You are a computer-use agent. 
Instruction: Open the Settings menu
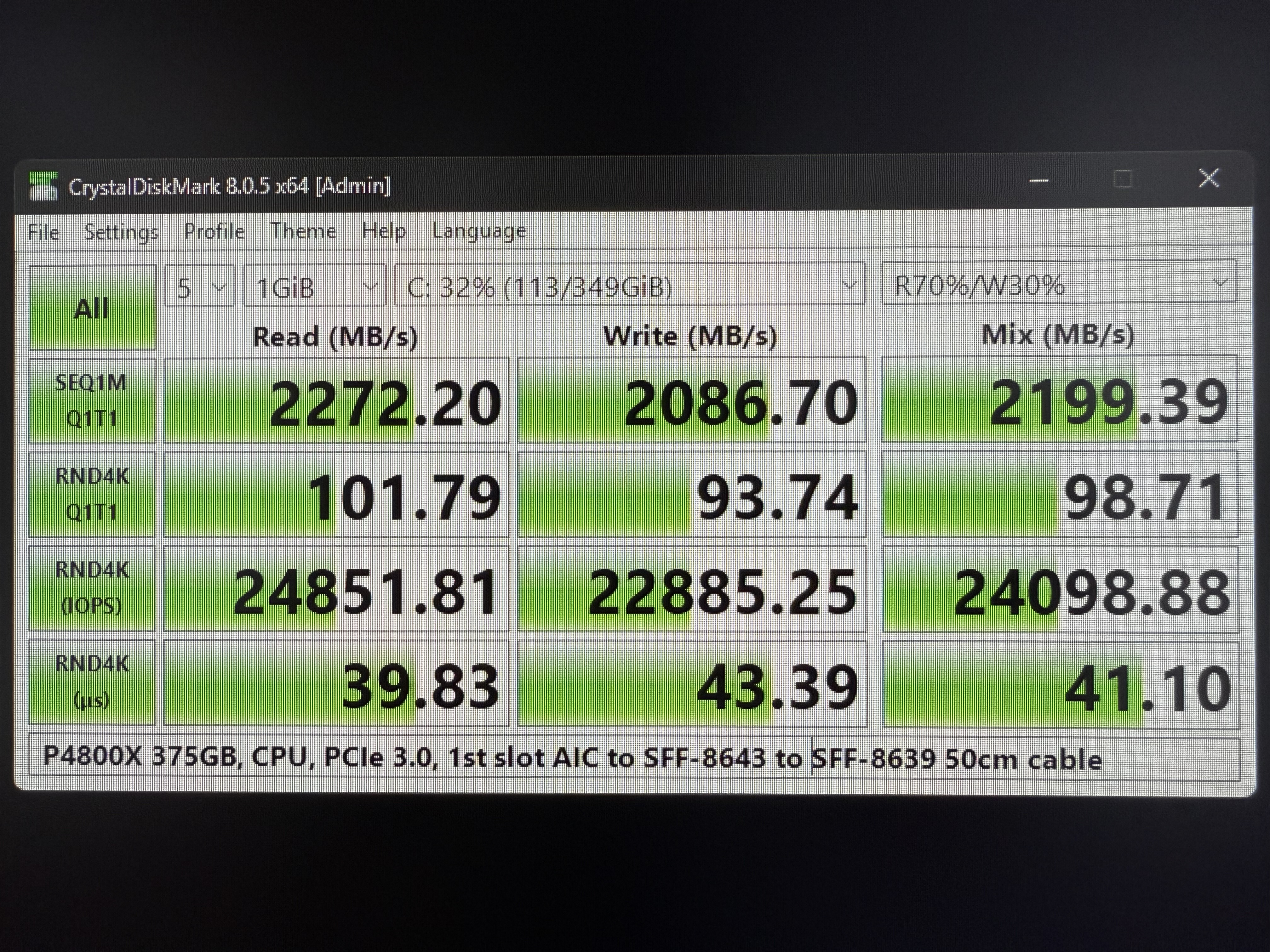tap(121, 232)
